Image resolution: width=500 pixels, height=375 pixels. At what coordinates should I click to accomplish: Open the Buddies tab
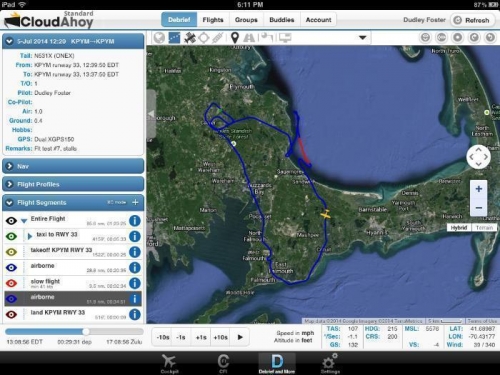click(x=282, y=20)
